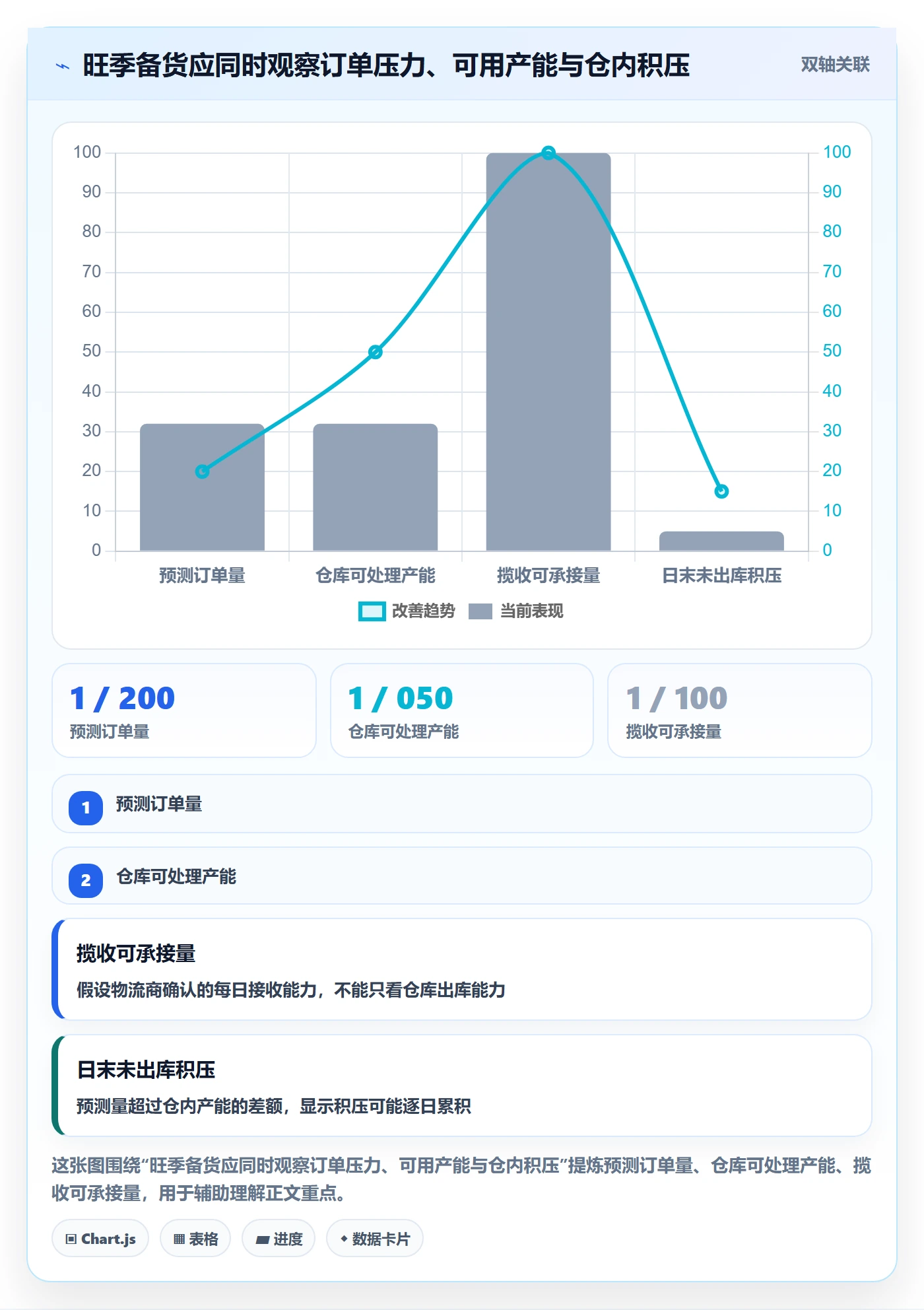Open the 1 / 200 预测订单量 data card
Image resolution: width=924 pixels, height=1310 pixels.
click(x=184, y=710)
